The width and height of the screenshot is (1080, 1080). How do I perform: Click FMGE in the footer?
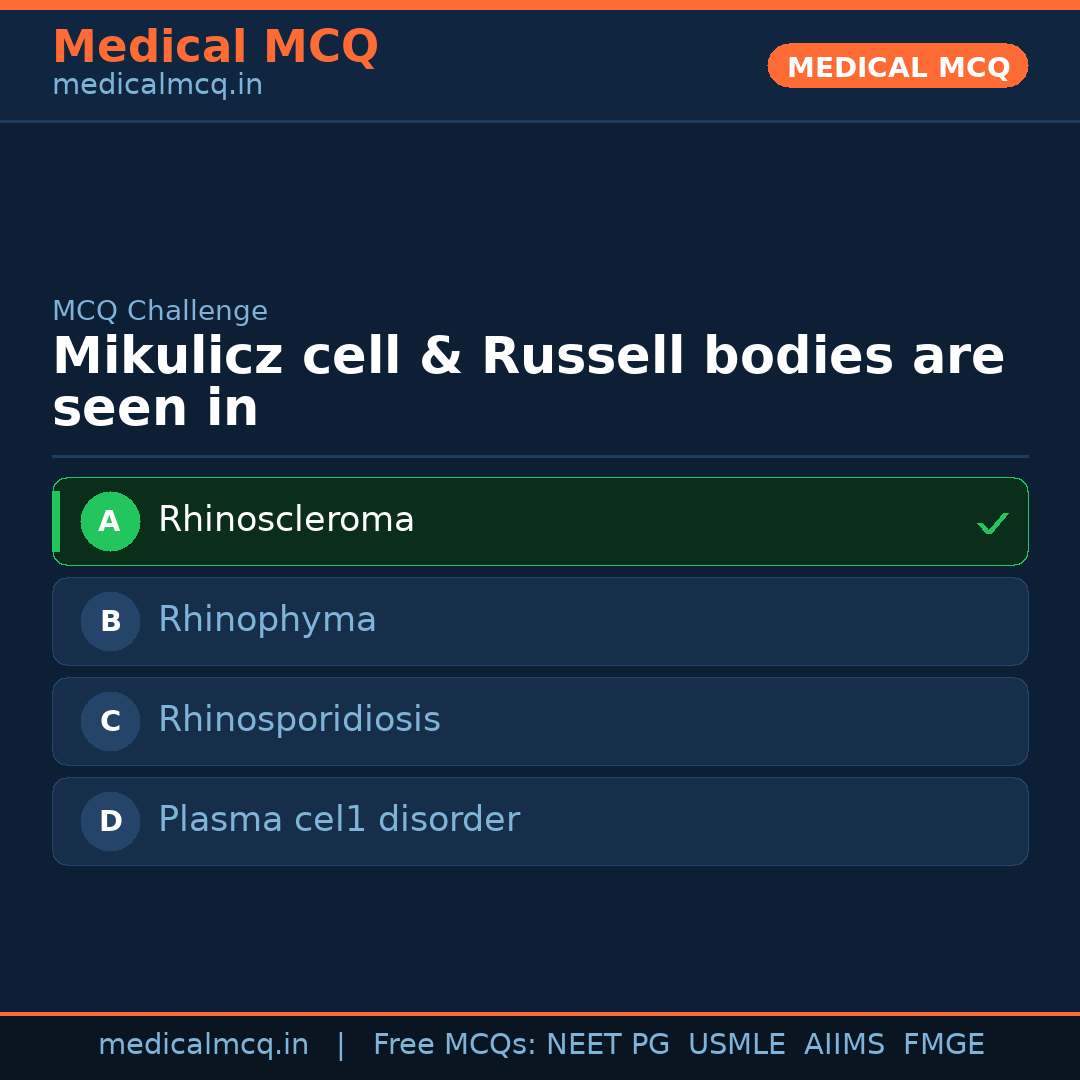[943, 1045]
